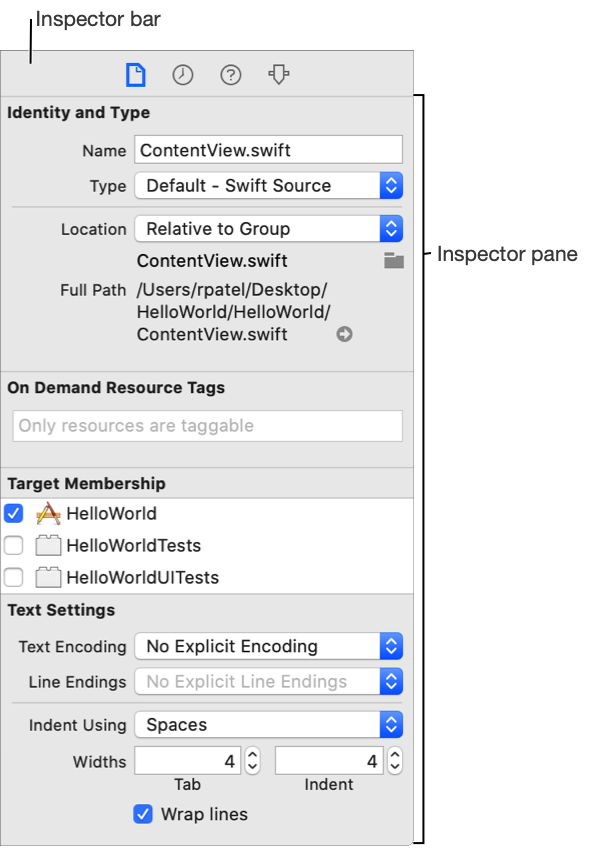Click the On Demand Resource Tags field
This screenshot has width=594, height=848.
tap(208, 426)
